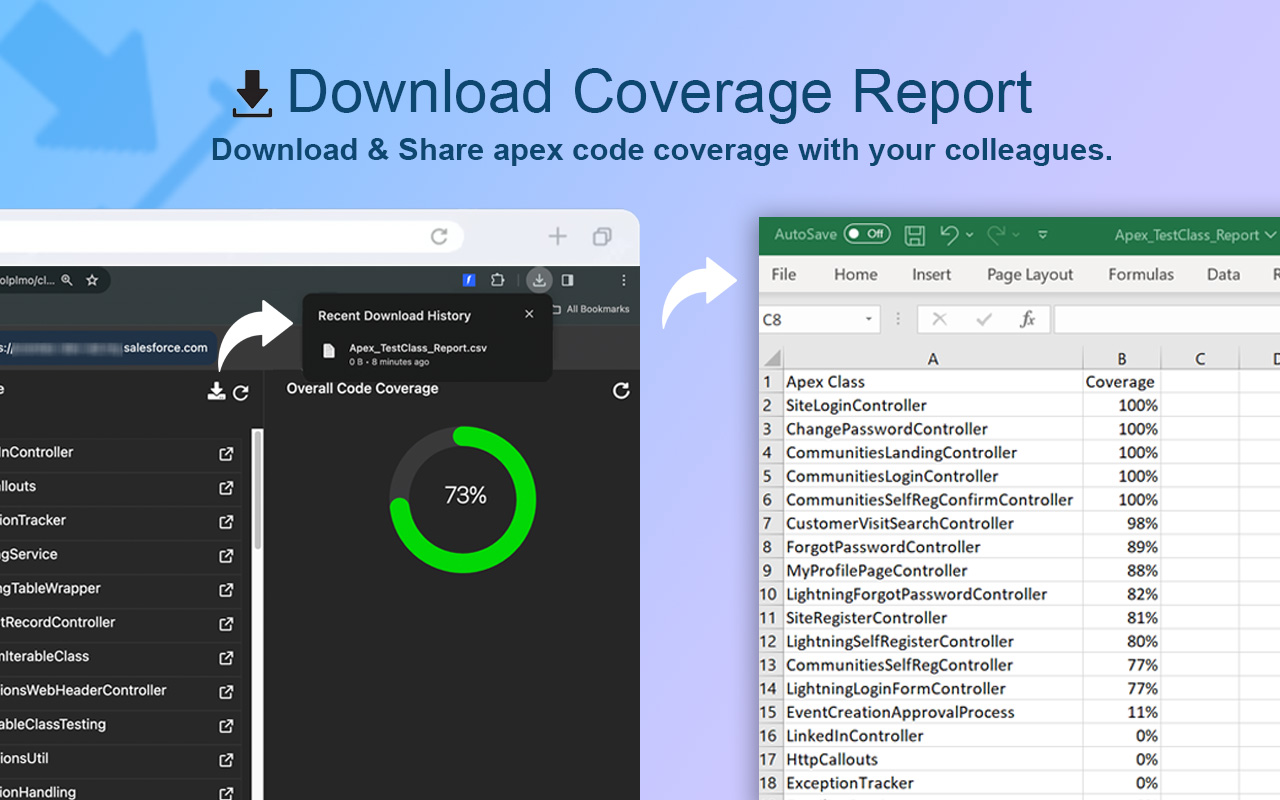Select column B header
Image resolution: width=1280 pixels, height=800 pixels.
pyautogui.click(x=1122, y=359)
